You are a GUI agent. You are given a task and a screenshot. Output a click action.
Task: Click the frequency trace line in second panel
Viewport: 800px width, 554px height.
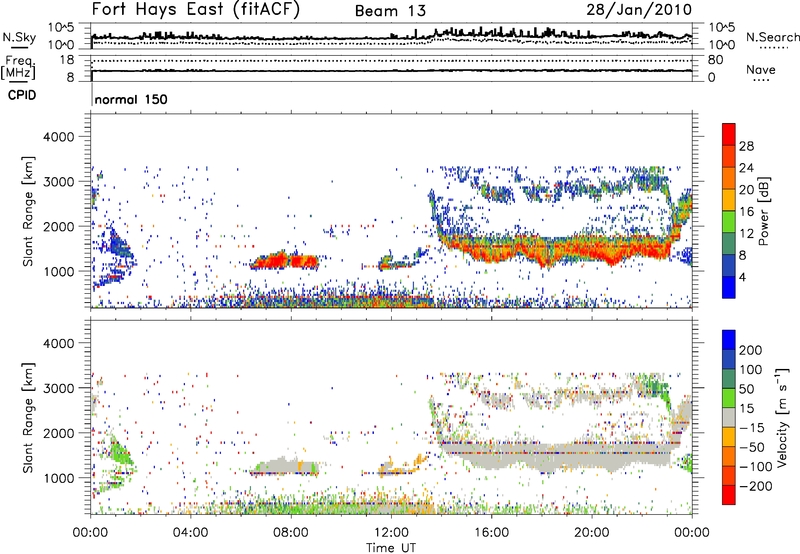point(392,71)
